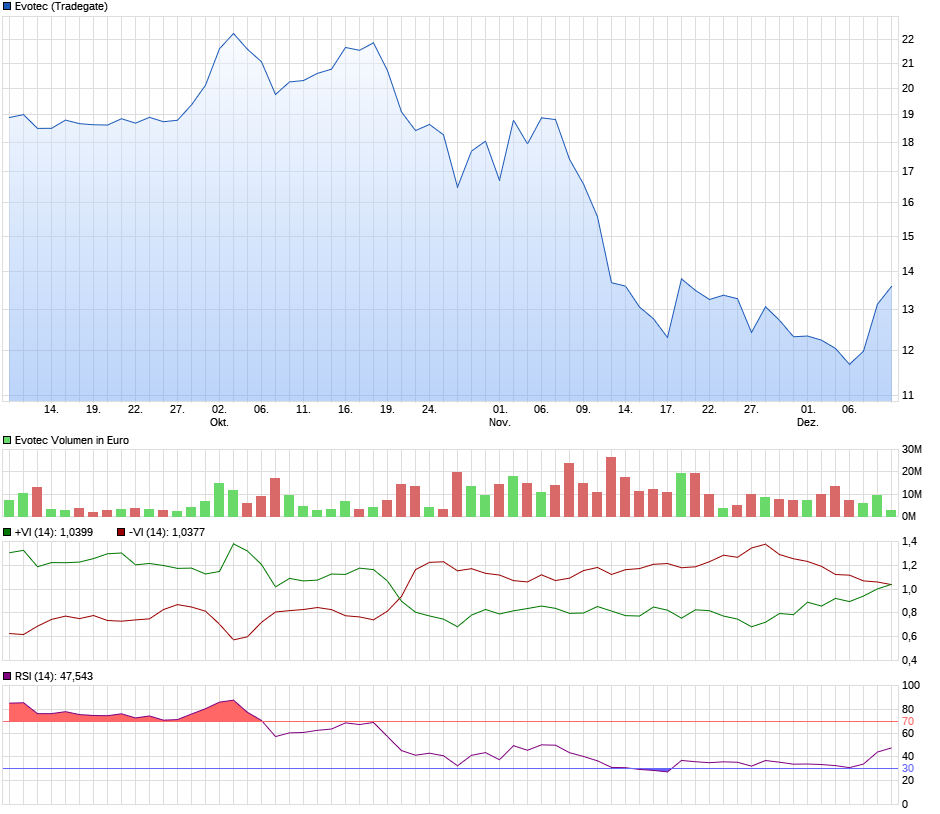Click the 'RSI (14): 47,543' indicator label
The height and width of the screenshot is (814, 940).
click(x=54, y=677)
